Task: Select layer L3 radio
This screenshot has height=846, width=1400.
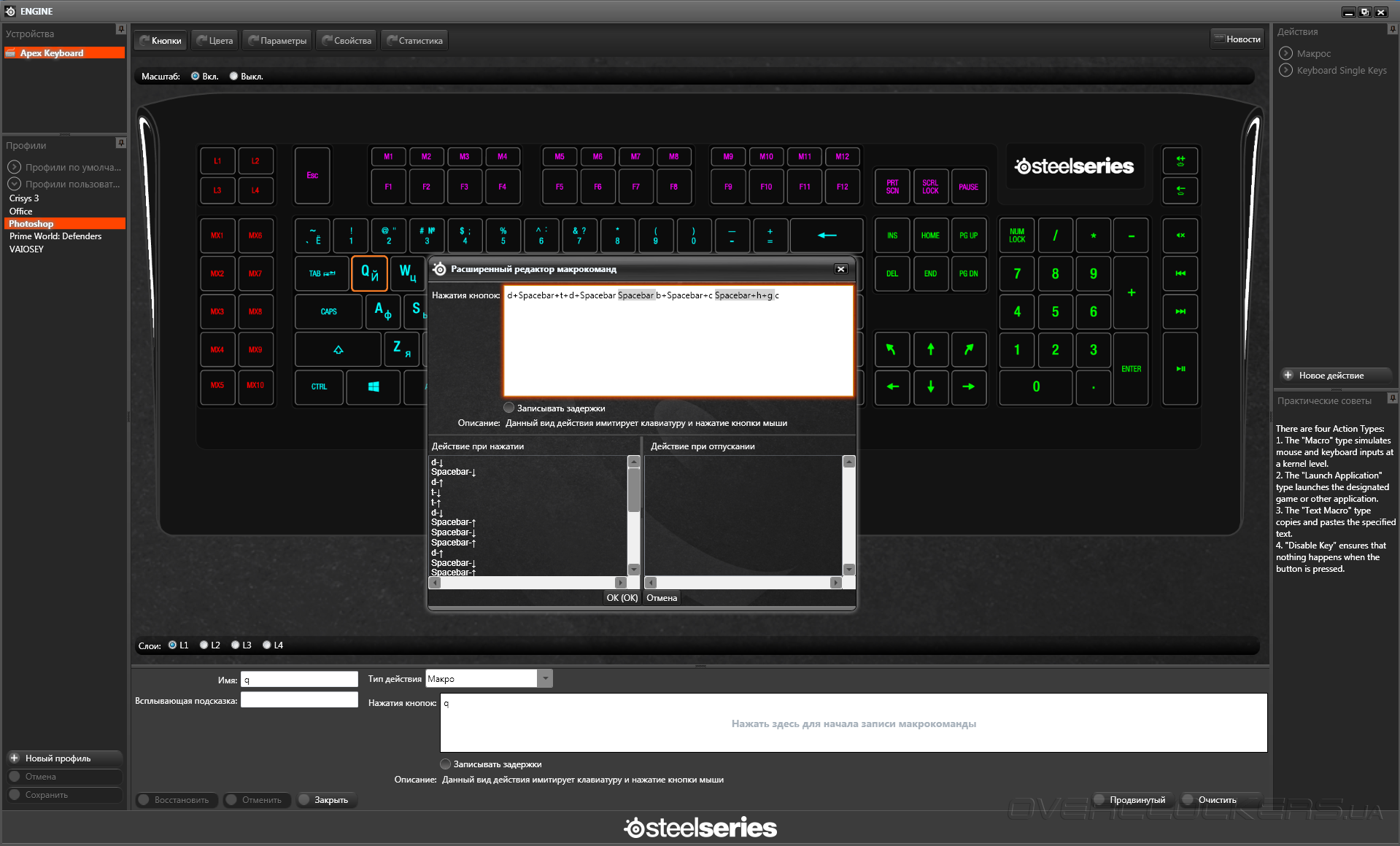Action: (235, 645)
